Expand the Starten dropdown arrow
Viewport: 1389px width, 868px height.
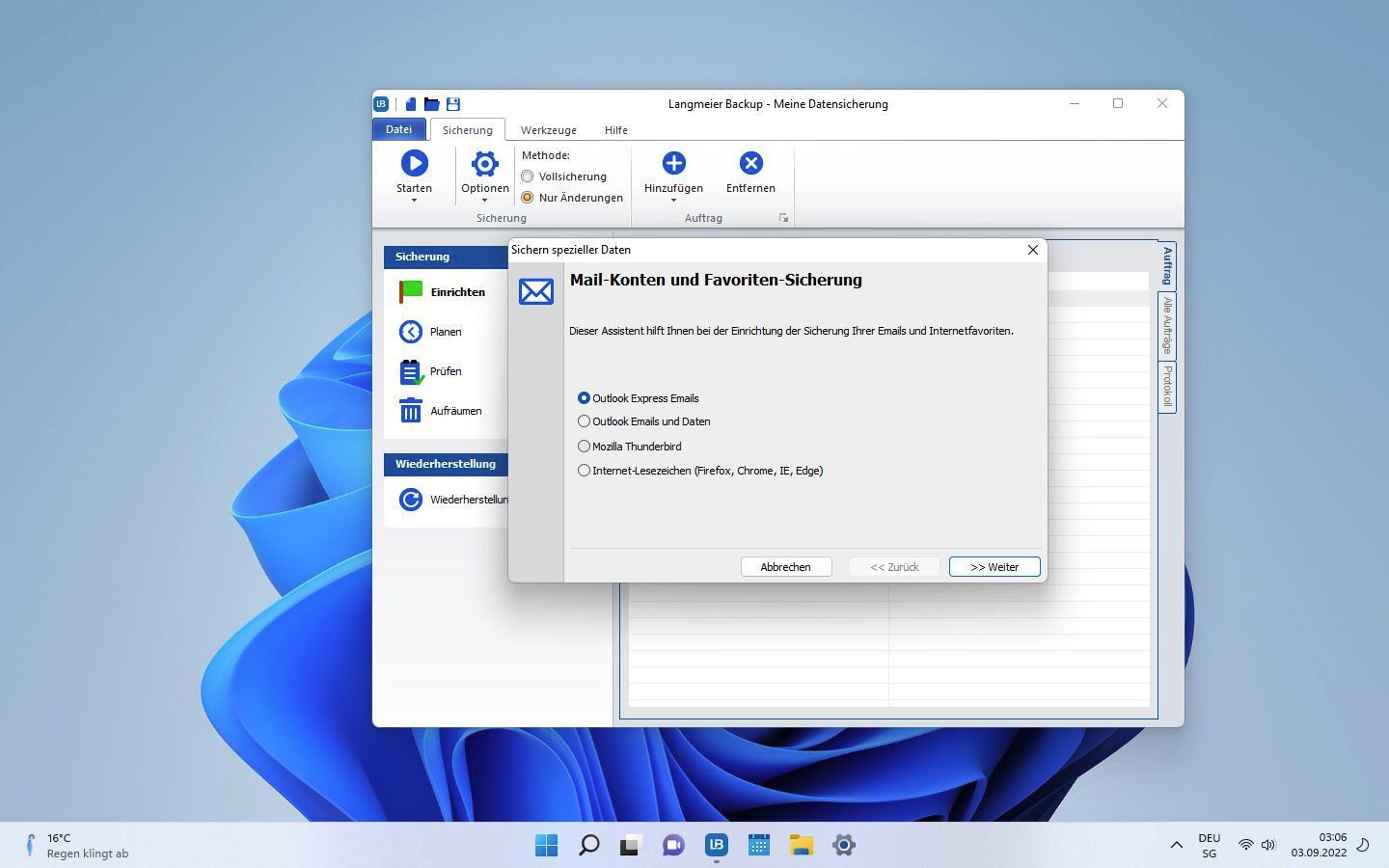[x=414, y=201]
